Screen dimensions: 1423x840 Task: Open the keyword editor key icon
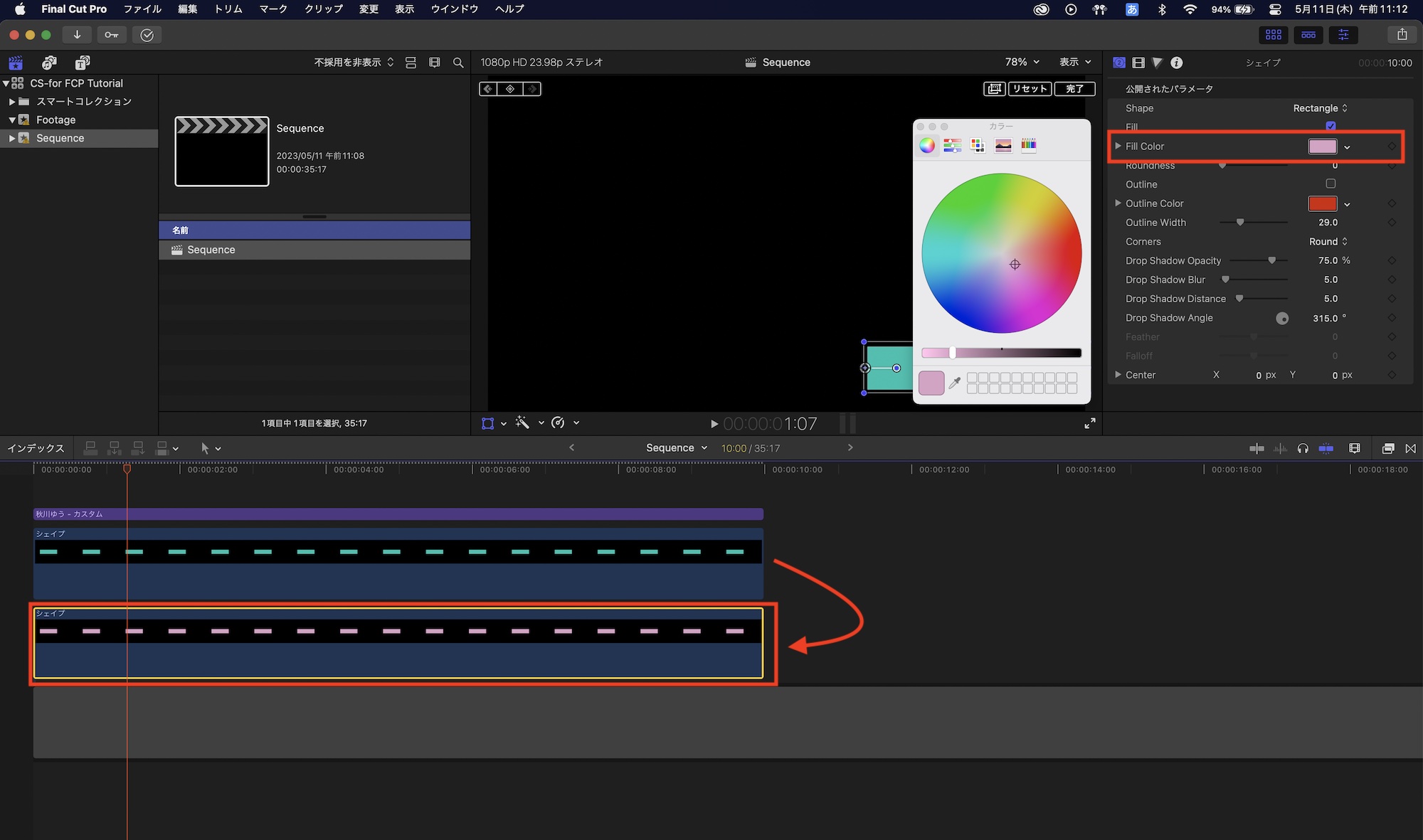pos(112,35)
